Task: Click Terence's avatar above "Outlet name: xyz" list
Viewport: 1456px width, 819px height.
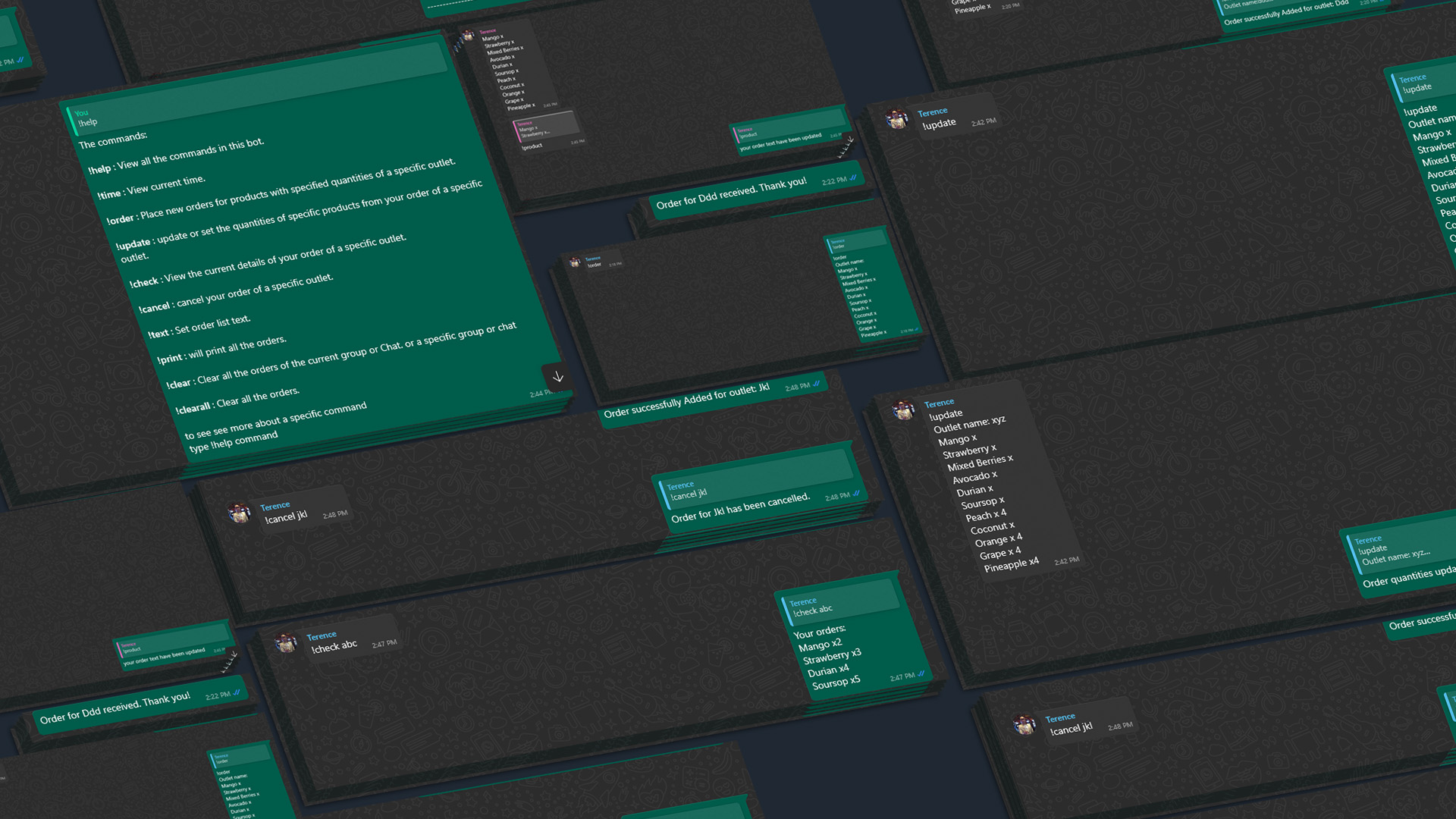Action: click(x=904, y=409)
